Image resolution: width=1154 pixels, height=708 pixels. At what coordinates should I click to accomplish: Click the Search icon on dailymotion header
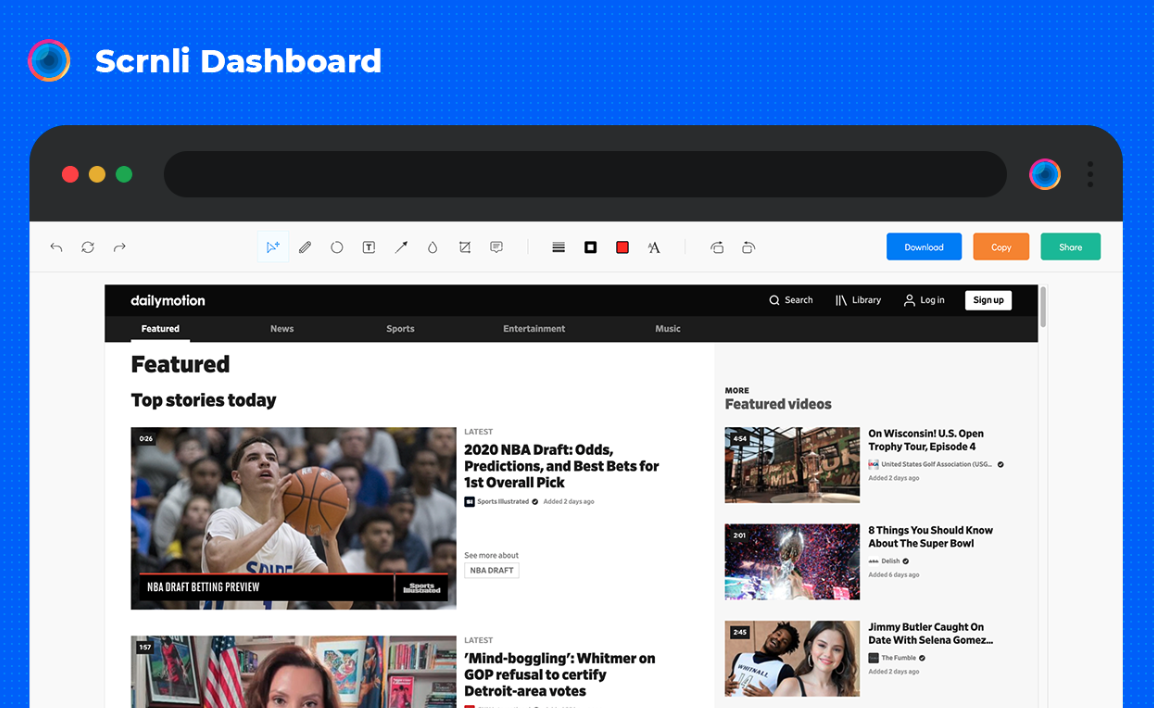point(774,300)
